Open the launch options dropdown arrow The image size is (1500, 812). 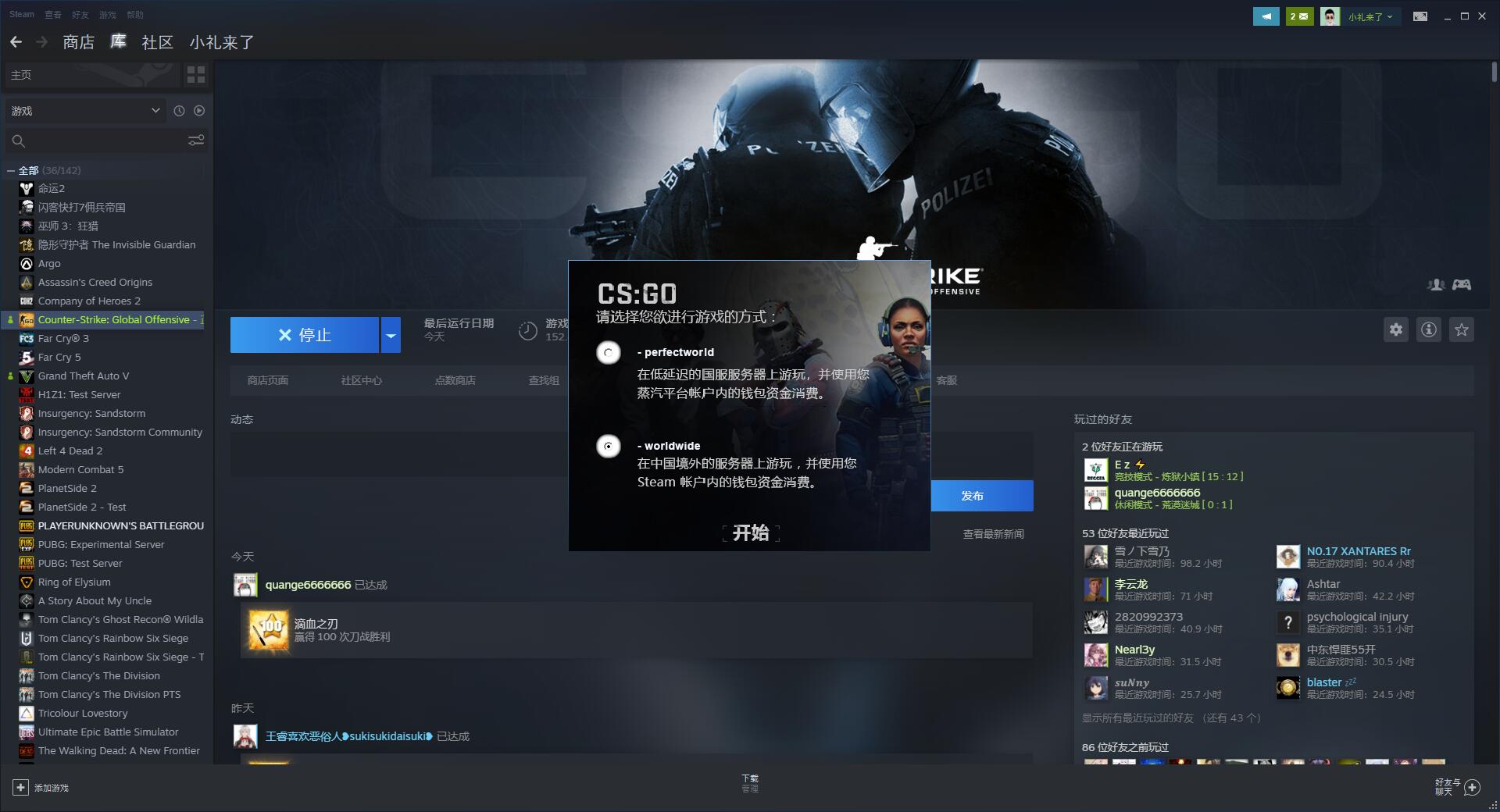[x=391, y=335]
